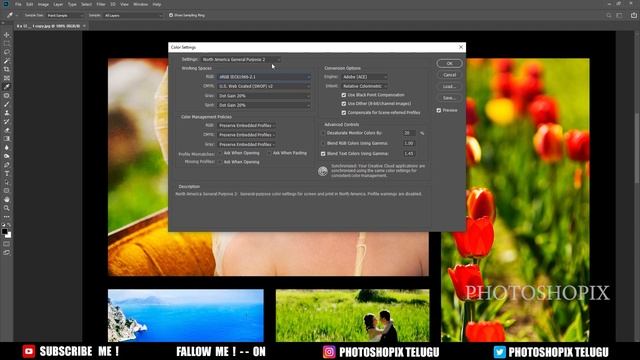The image size is (640, 360).
Task: Click the search icon in the options bar
Action: 609,16
